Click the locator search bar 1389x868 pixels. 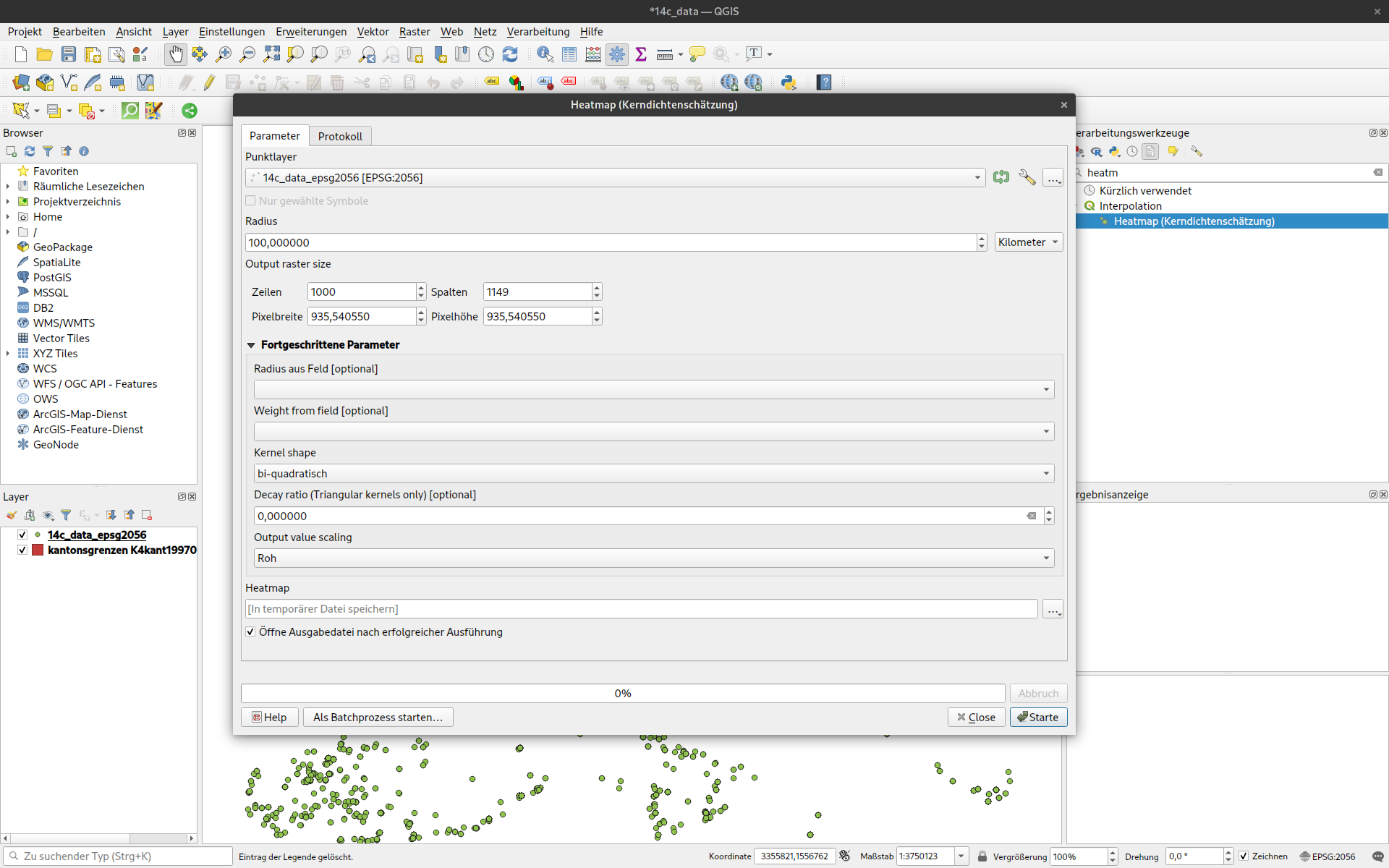coord(119,856)
